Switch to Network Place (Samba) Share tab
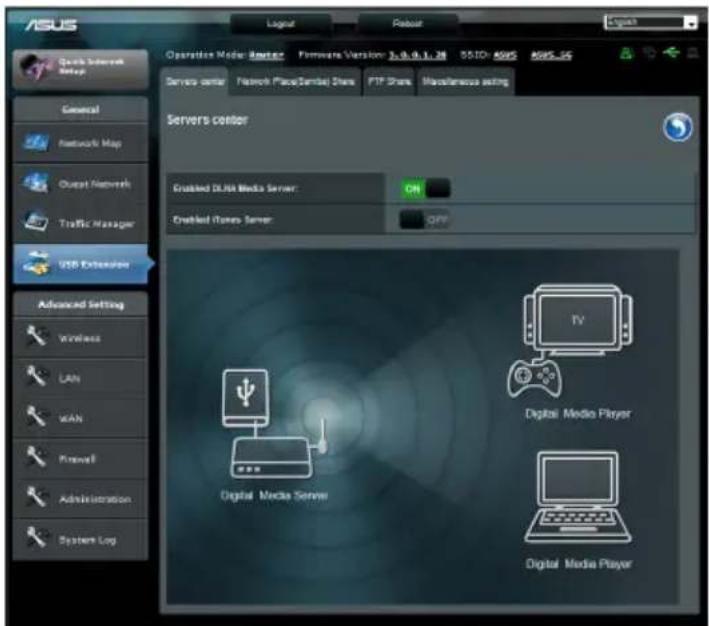709x626 pixels. [x=295, y=82]
